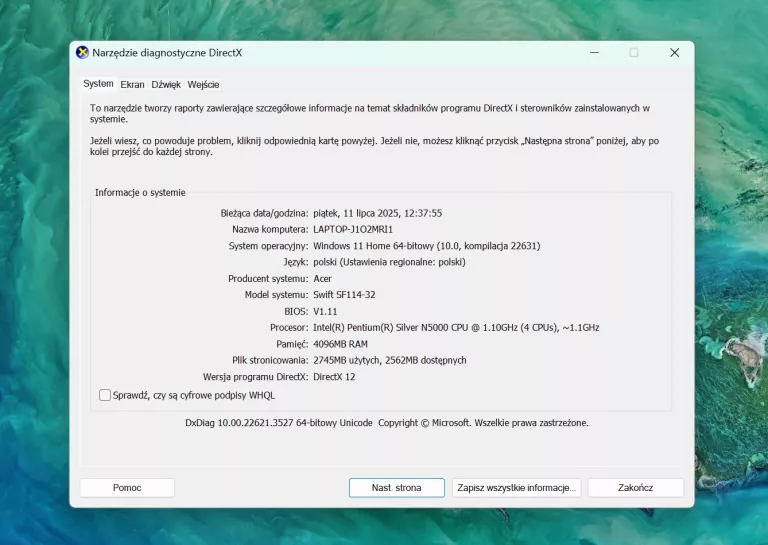Click the date value piątek, 11 lipca 2025
768x545 pixels.
click(x=378, y=213)
